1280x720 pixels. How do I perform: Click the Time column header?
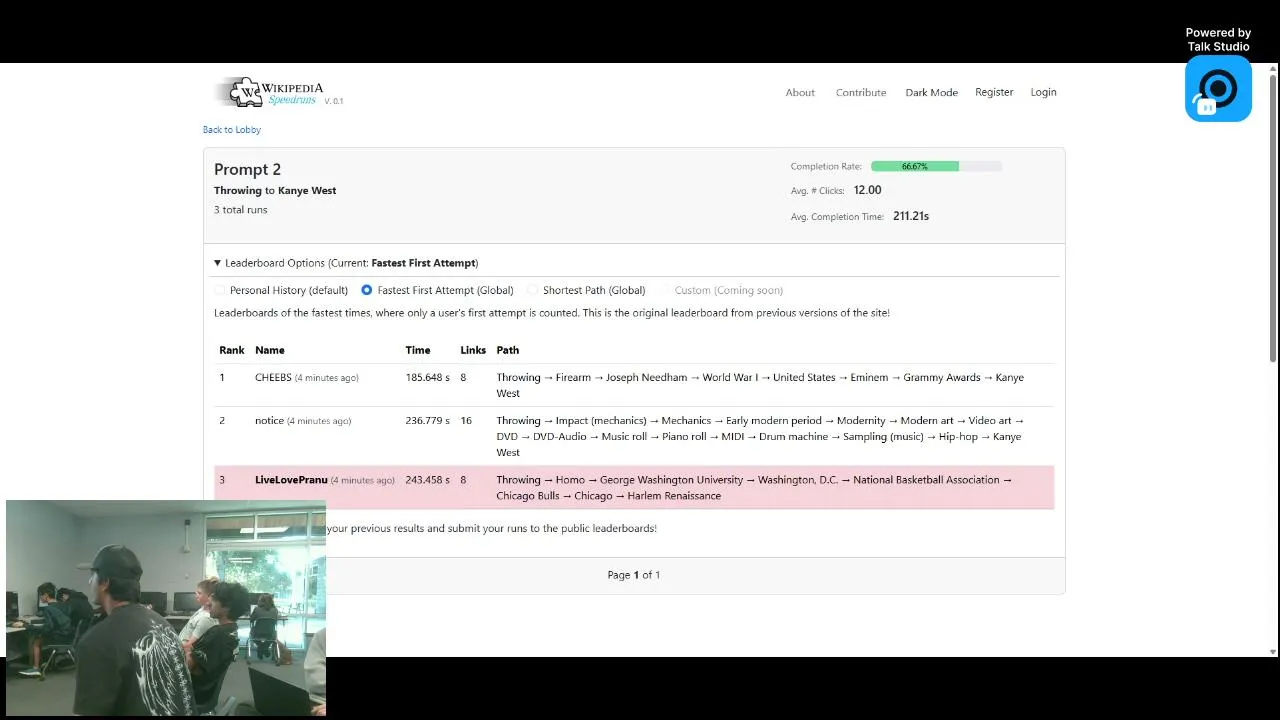[418, 350]
